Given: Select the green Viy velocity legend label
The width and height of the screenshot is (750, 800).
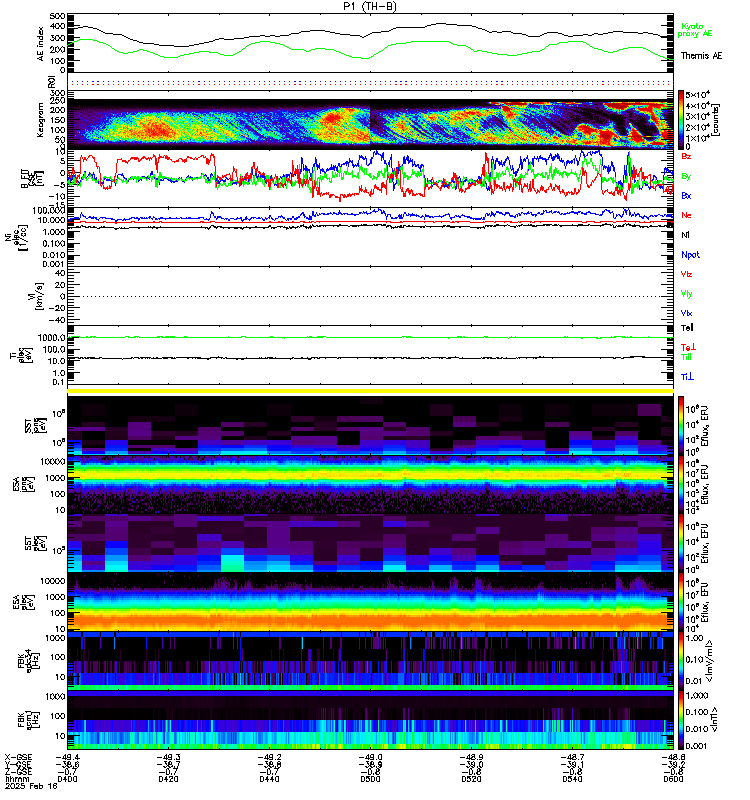Looking at the screenshot, I should [686, 294].
